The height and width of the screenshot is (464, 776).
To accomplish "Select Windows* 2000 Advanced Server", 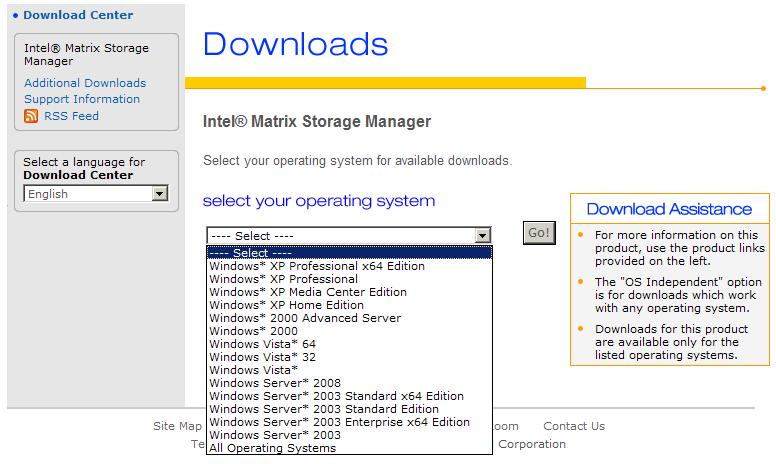I will (349, 318).
